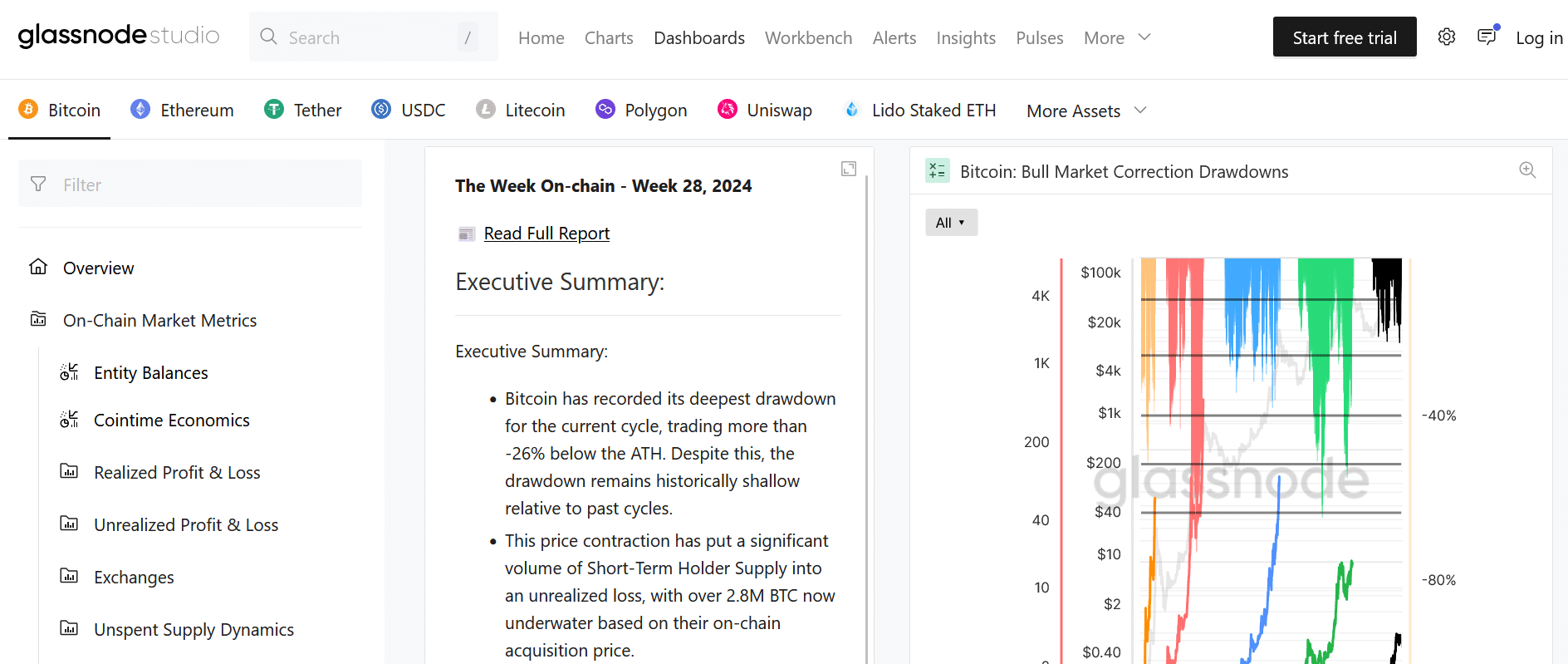1568x664 pixels.
Task: Click the Bitcoin Bull Market Correction Drawdowns title
Action: [1124, 171]
